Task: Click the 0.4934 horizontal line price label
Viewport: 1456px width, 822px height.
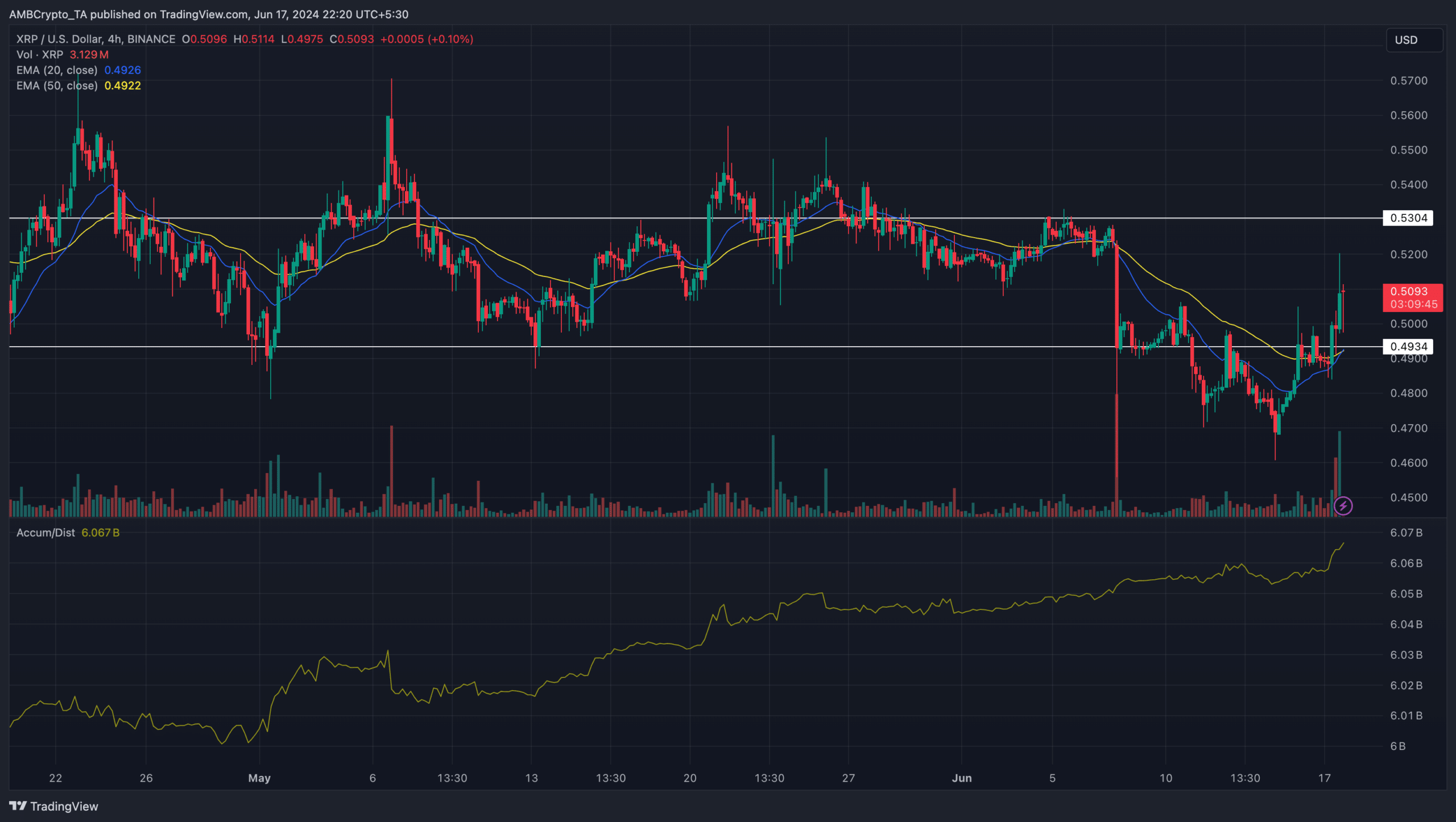Action: 1408,346
